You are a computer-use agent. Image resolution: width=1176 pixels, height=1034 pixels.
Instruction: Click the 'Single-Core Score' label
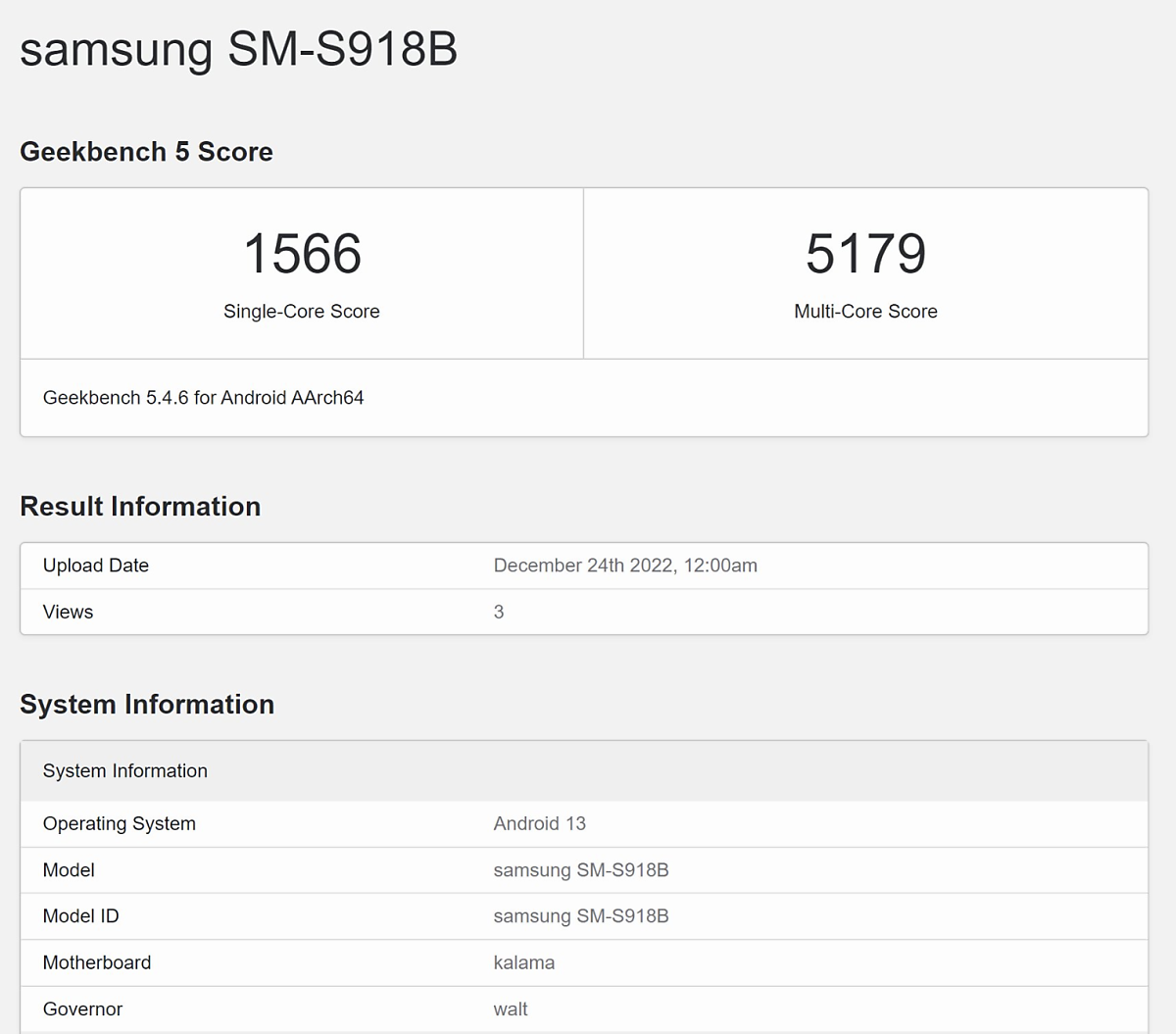tap(302, 312)
